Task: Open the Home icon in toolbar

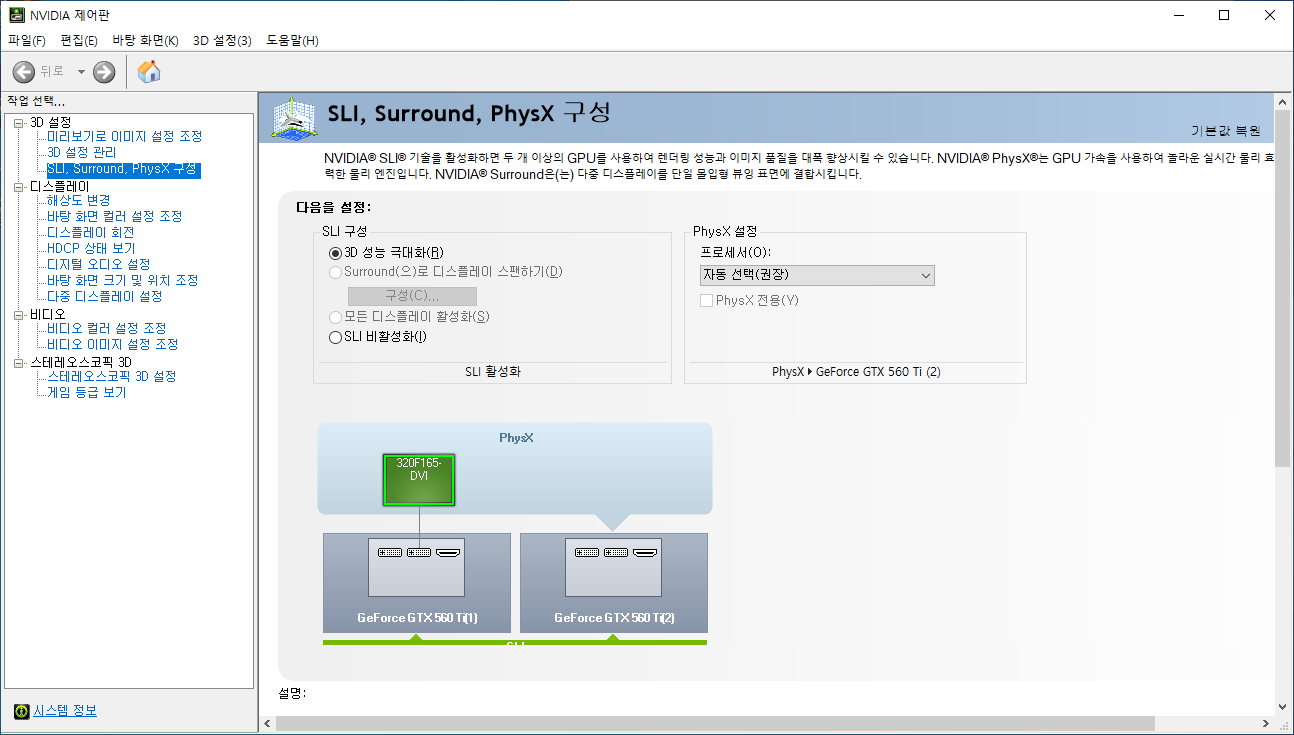Action: click(149, 71)
